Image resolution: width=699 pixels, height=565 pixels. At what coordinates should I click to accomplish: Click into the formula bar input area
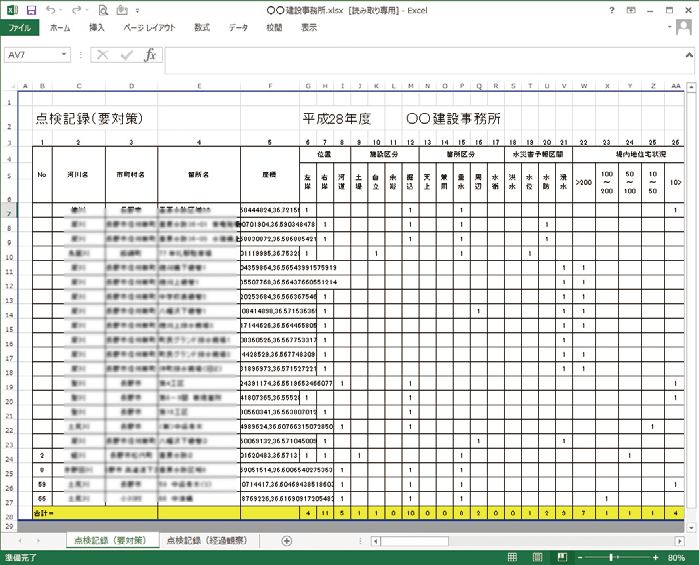tap(424, 60)
